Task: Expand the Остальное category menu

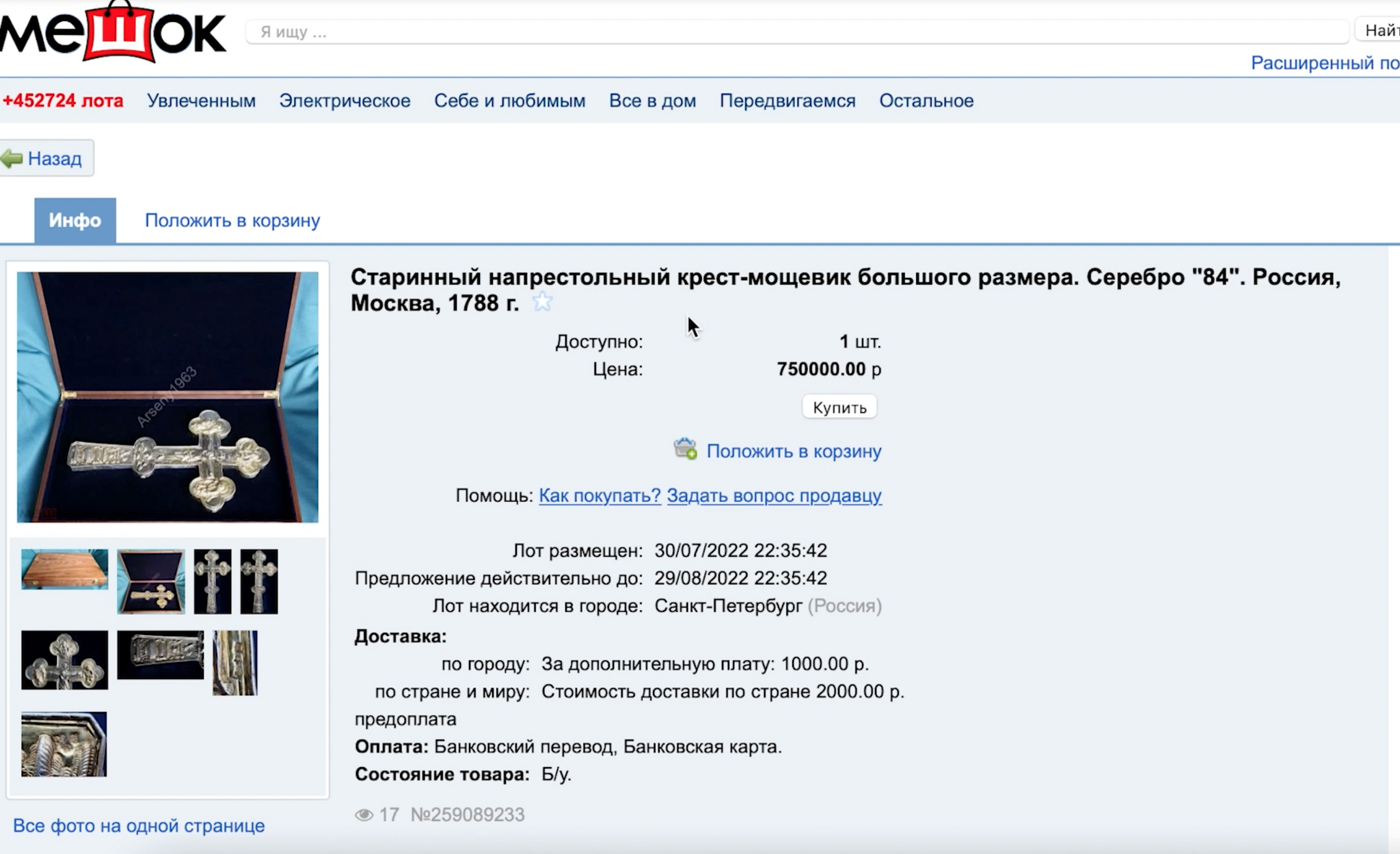Action: pyautogui.click(x=926, y=100)
